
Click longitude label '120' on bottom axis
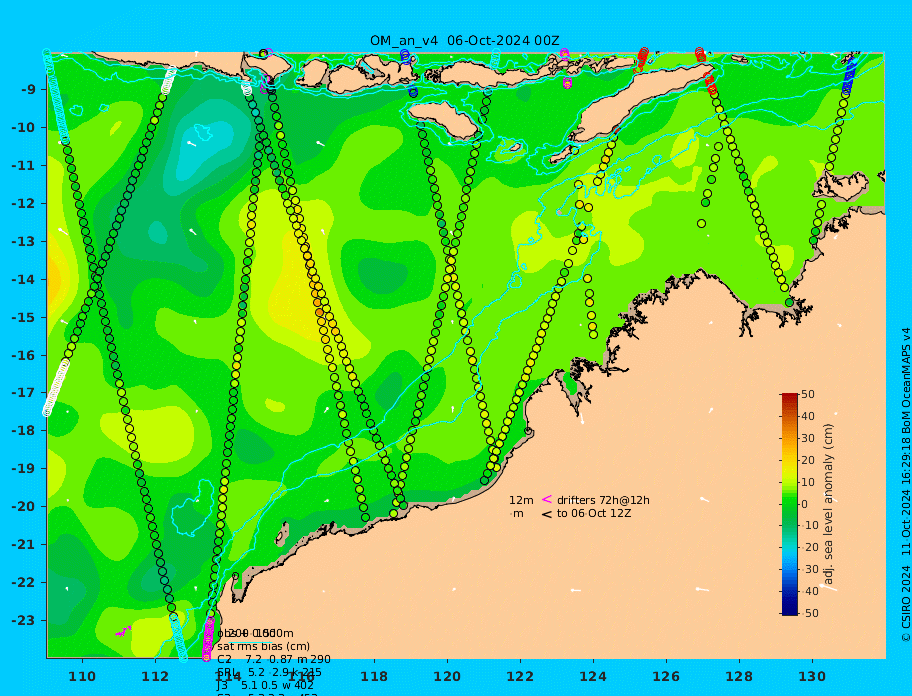[447, 676]
